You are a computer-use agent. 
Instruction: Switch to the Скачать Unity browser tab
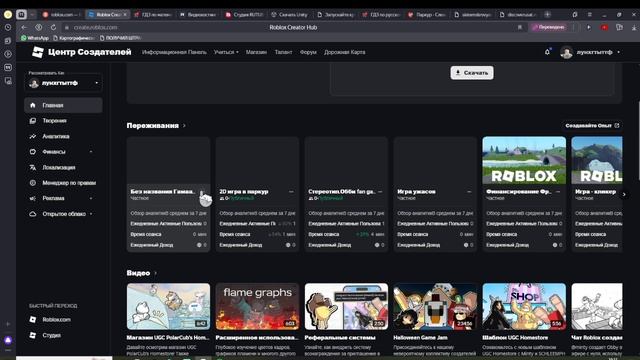pyautogui.click(x=290, y=14)
